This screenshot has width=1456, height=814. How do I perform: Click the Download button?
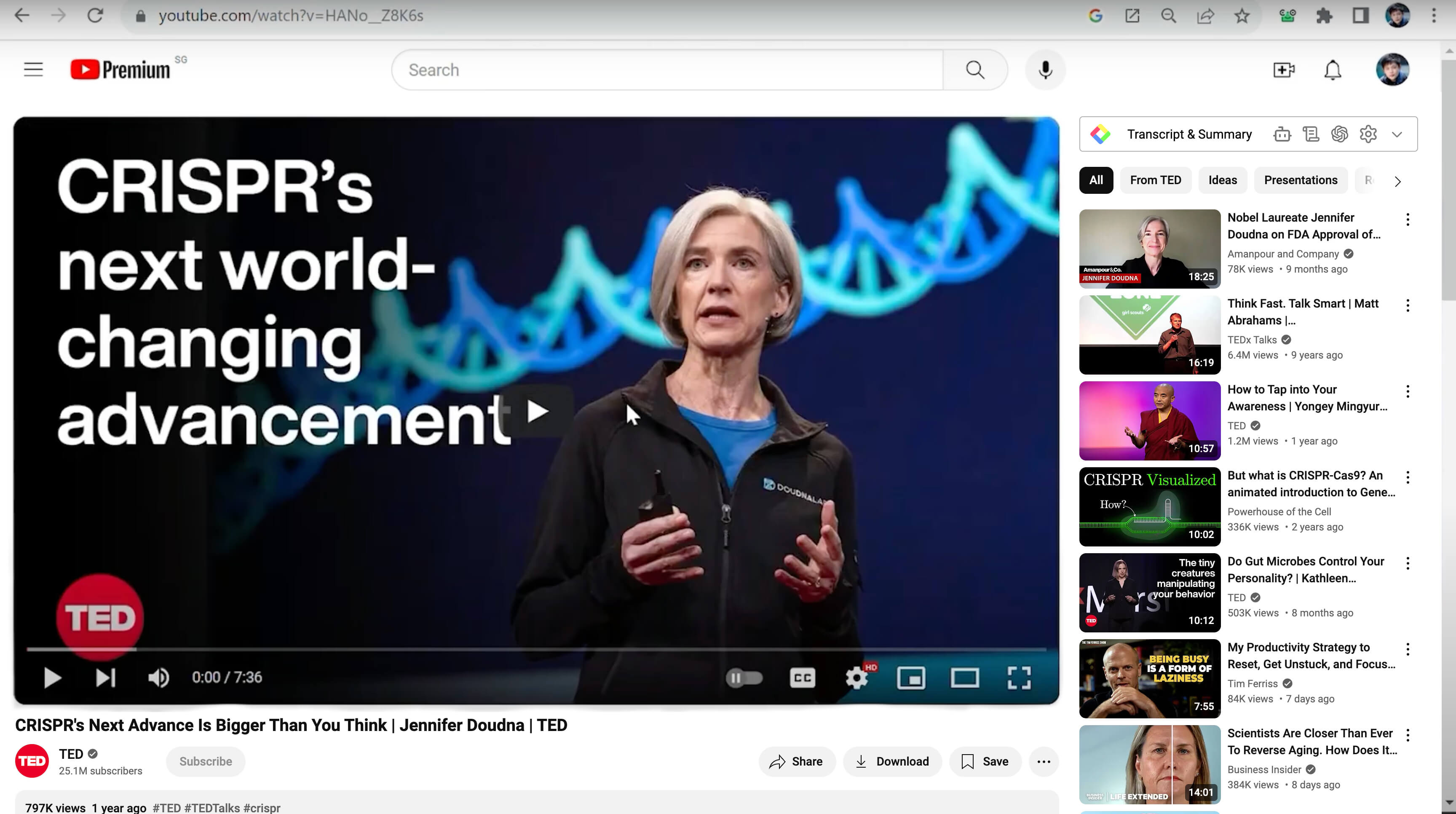pyautogui.click(x=892, y=761)
